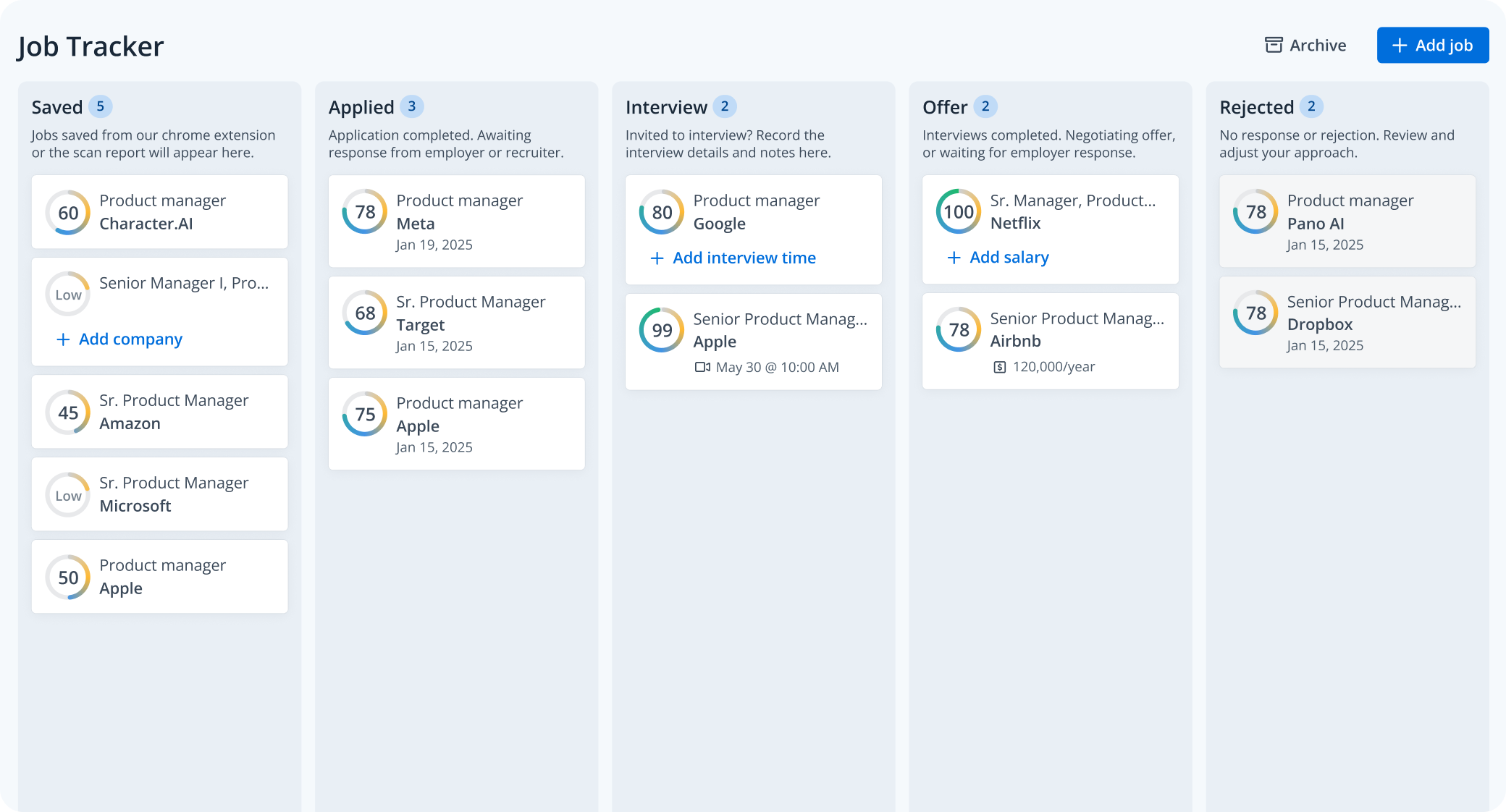Viewport: 1506px width, 812px height.
Task: Add a company to the Senior Manager I saved job
Action: click(x=119, y=339)
